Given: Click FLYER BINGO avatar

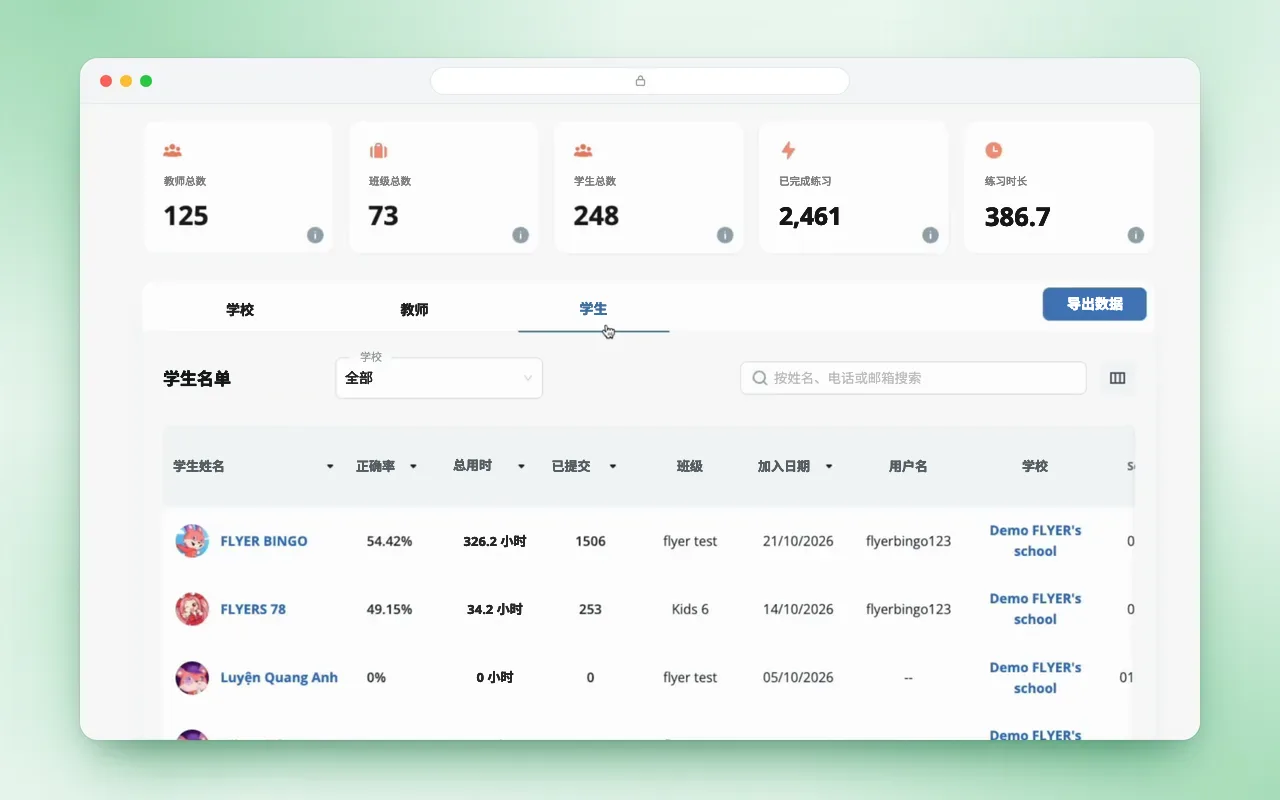Looking at the screenshot, I should coord(192,541).
